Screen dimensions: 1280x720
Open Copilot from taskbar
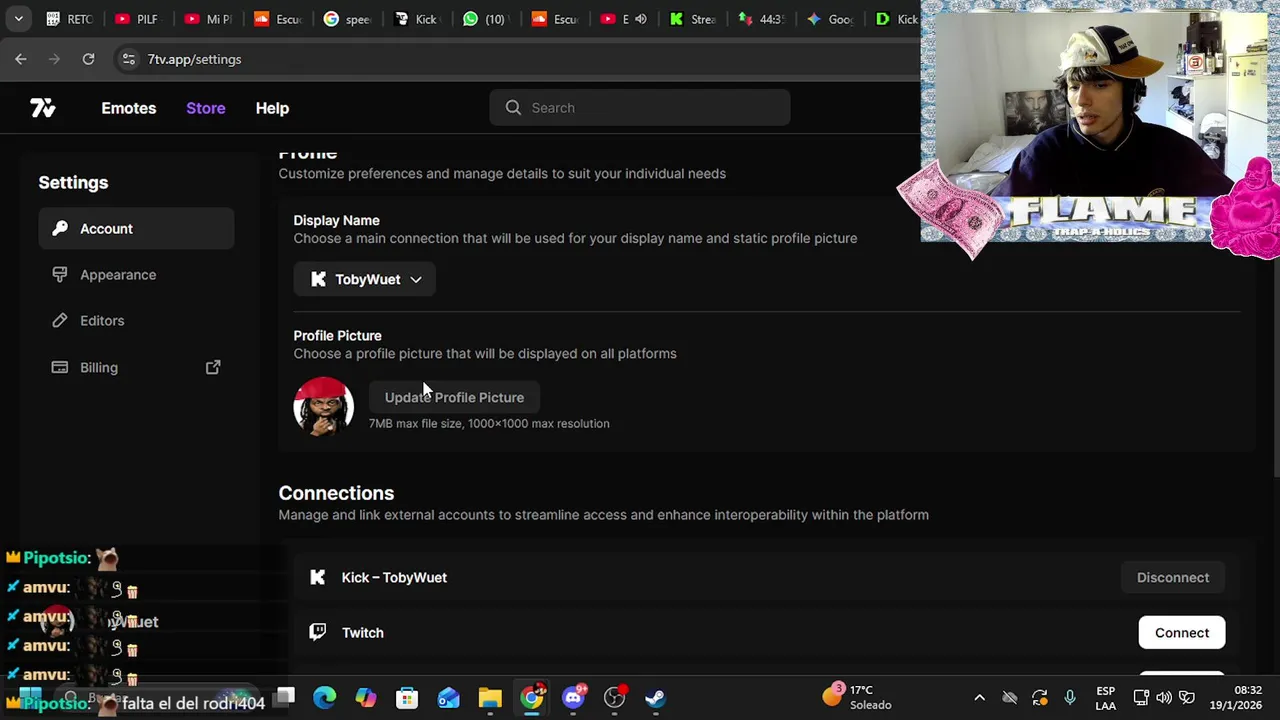click(366, 698)
